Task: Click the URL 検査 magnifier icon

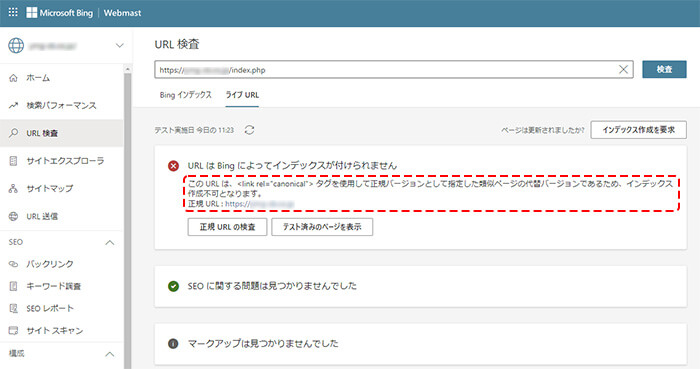Action: point(13,133)
